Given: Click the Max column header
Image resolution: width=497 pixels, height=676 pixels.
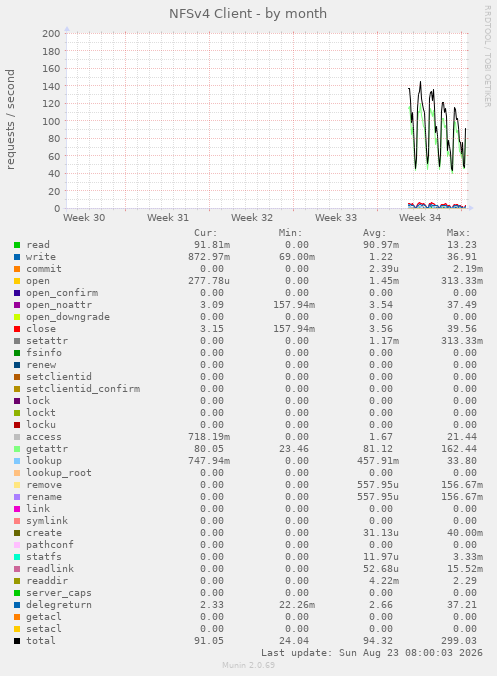Looking at the screenshot, I should (x=458, y=233).
